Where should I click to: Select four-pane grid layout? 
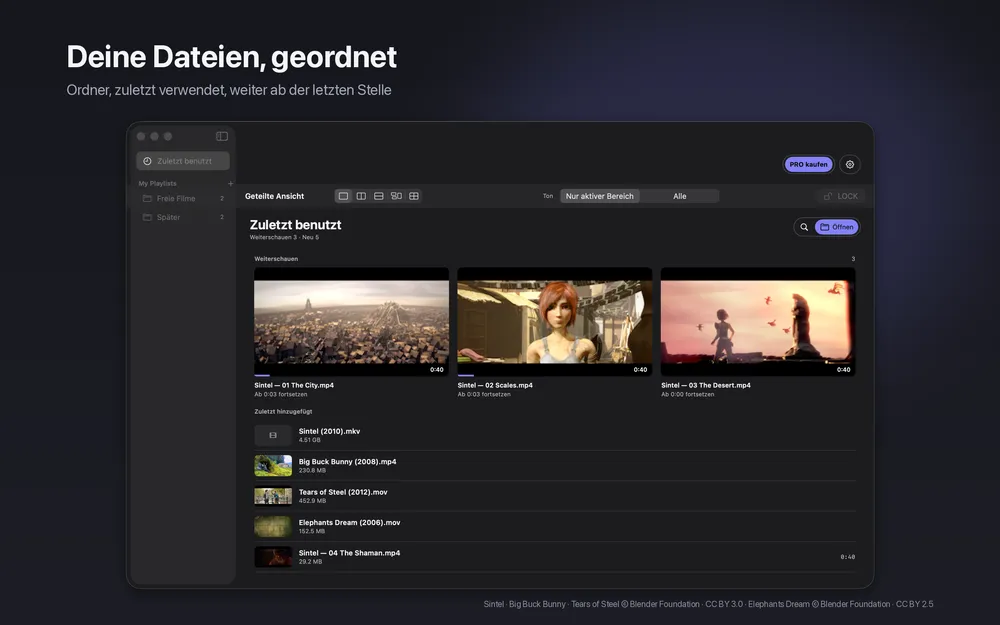point(414,196)
